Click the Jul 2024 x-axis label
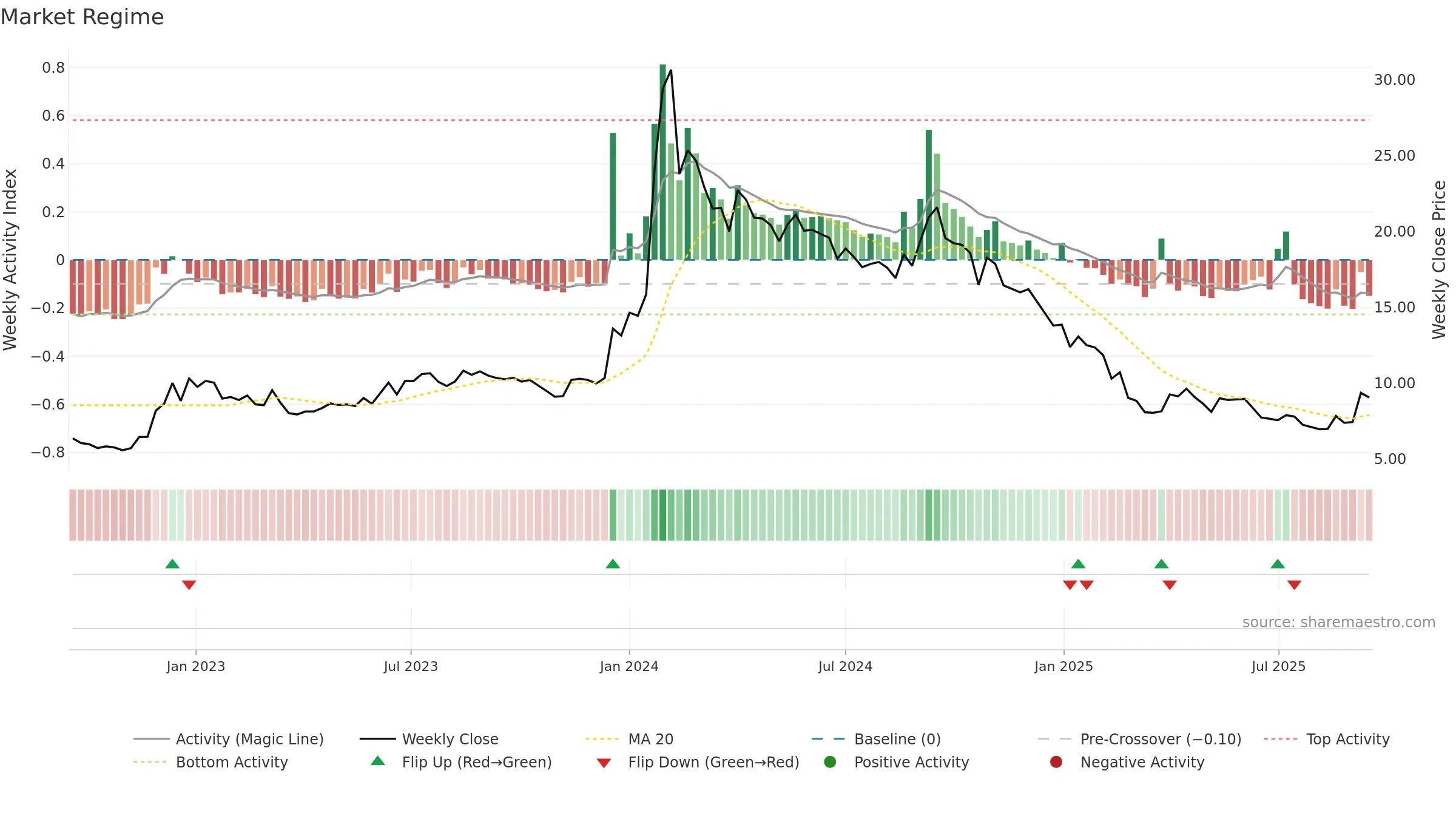Screen dimensions: 1456x819 (845, 667)
